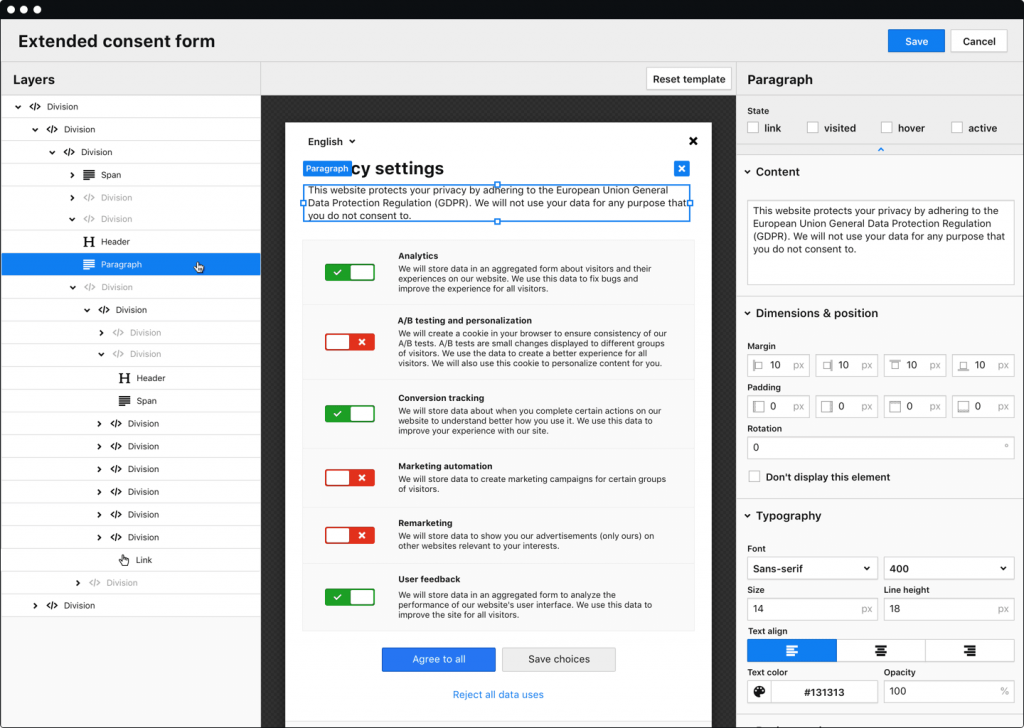Center align the paragraph text
Viewport: 1024px width, 728px height.
tap(880, 650)
